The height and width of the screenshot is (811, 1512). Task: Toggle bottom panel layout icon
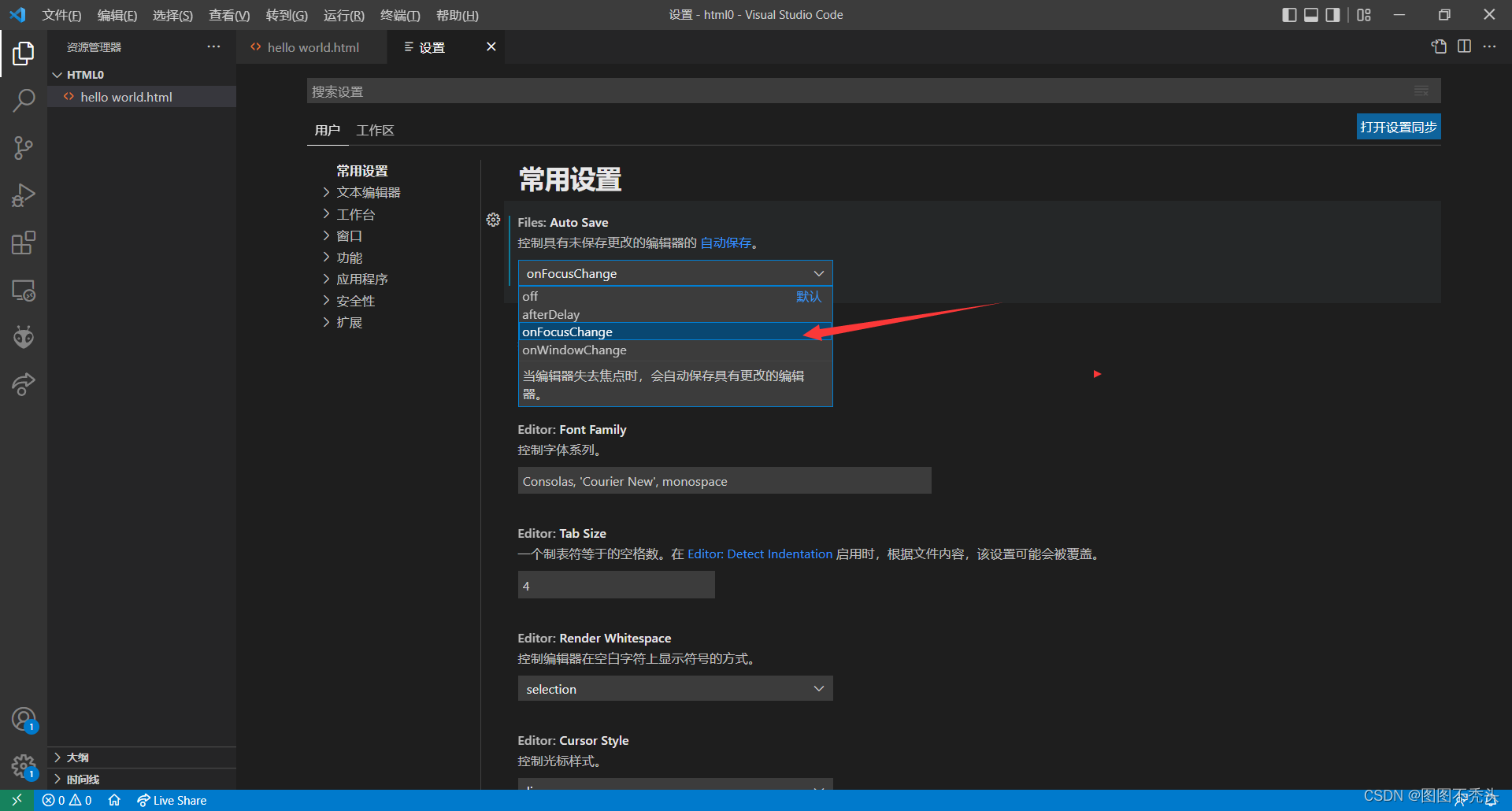pyautogui.click(x=1311, y=15)
